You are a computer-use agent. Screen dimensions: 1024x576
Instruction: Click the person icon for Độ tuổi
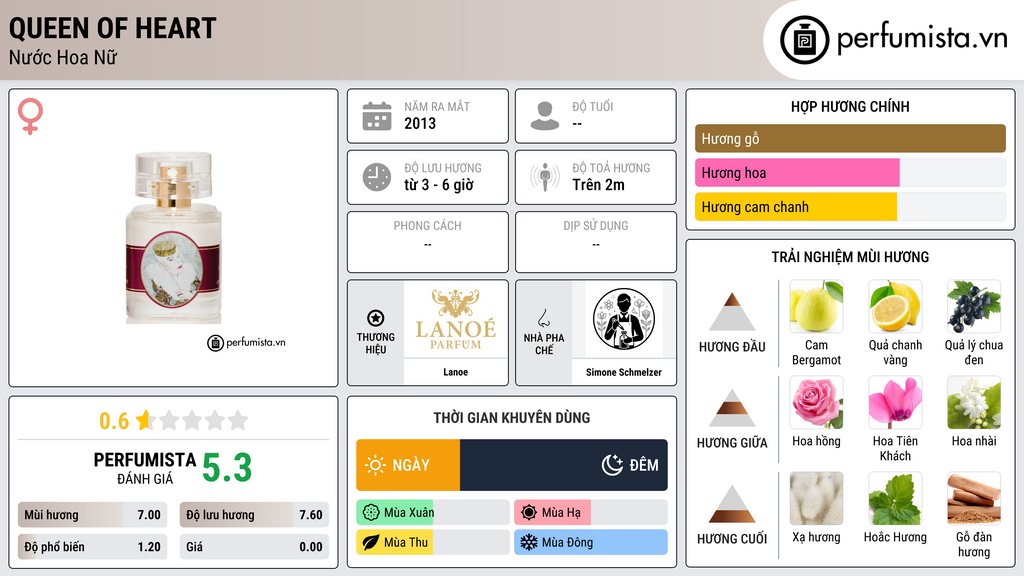[545, 116]
